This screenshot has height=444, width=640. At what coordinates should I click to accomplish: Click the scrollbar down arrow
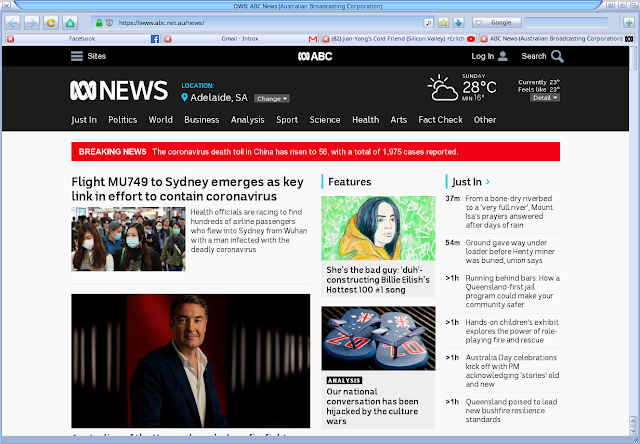point(633,432)
